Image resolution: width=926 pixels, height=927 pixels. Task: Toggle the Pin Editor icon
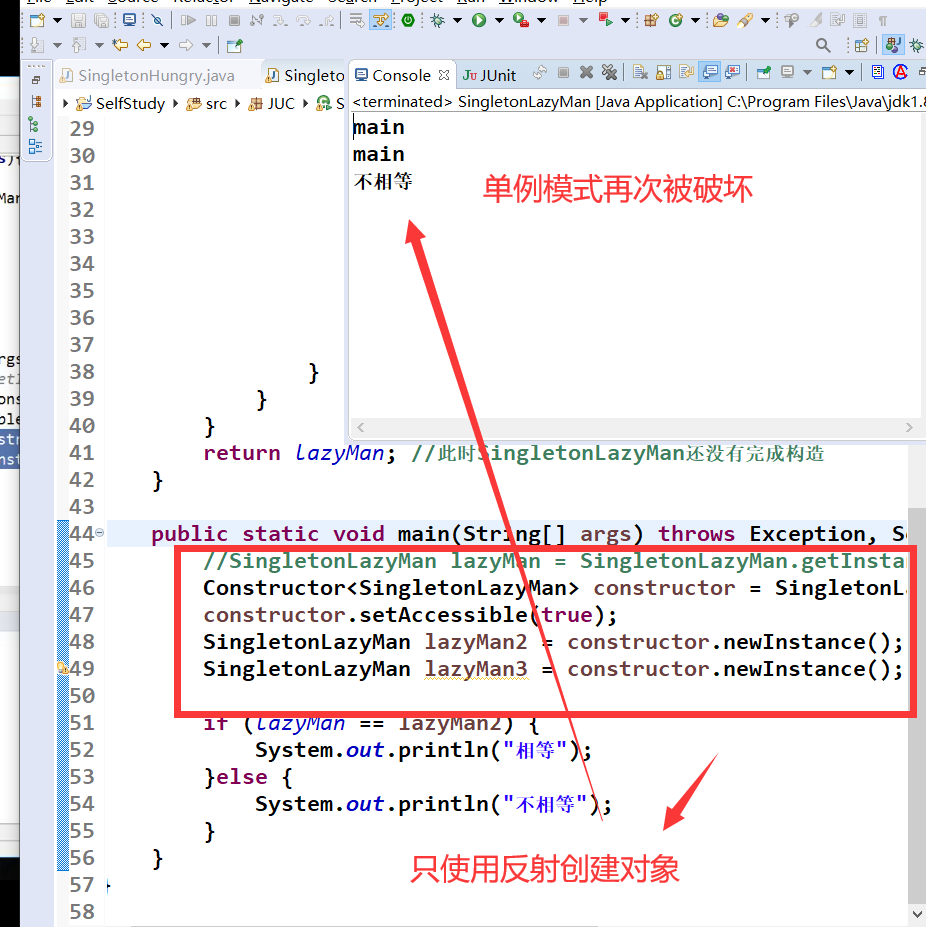click(235, 45)
